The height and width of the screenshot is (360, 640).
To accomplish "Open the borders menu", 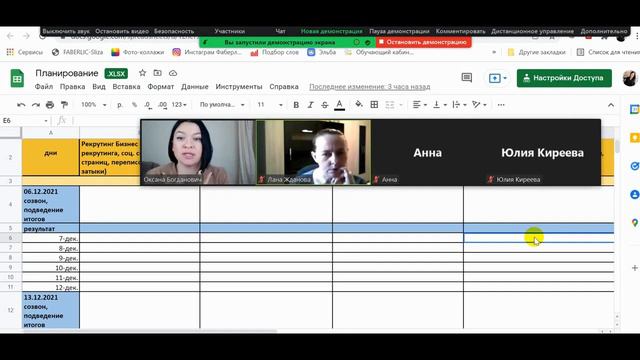I will 374,105.
